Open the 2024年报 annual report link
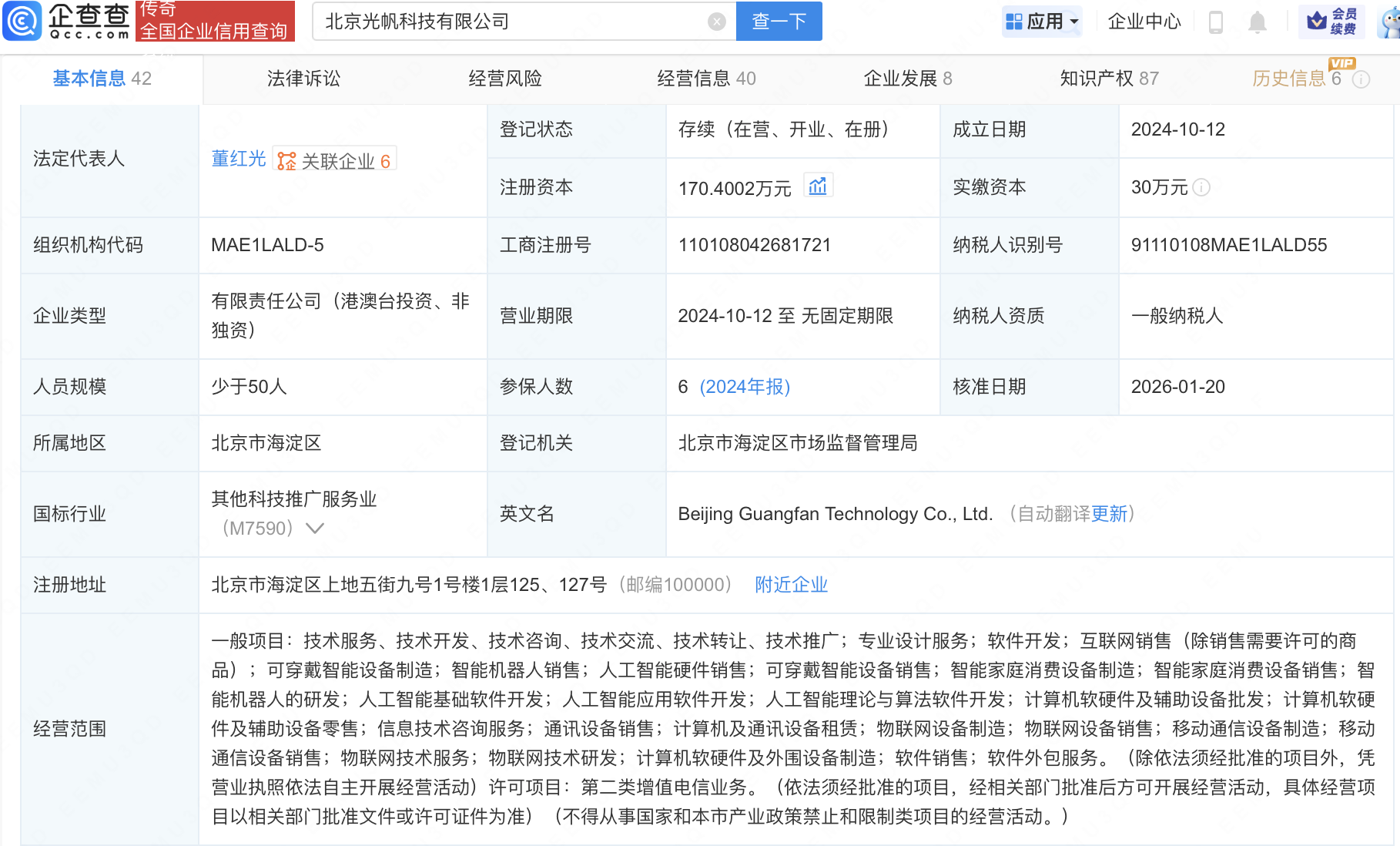 pyautogui.click(x=745, y=387)
